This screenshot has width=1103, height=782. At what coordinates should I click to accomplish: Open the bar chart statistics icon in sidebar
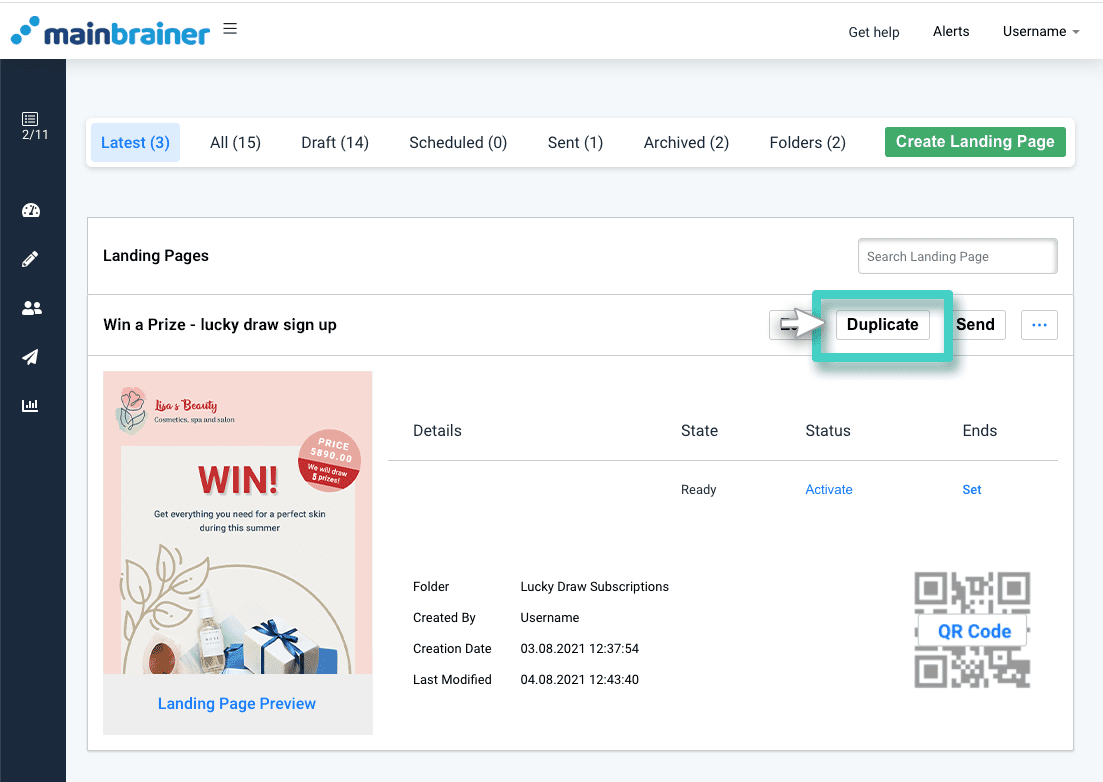30,406
